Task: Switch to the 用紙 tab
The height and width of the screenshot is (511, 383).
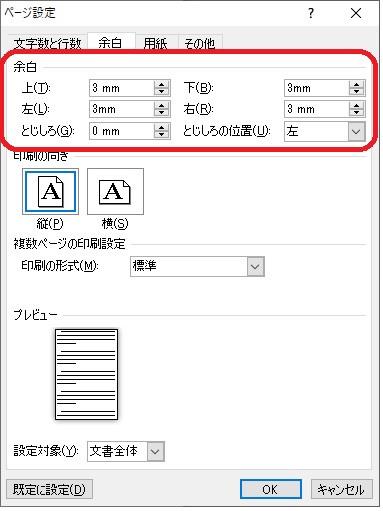Action: pyautogui.click(x=155, y=43)
